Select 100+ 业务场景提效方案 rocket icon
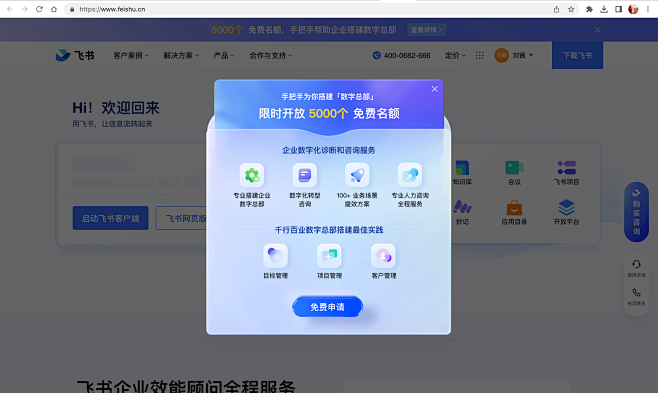Viewport: 658px width, 393px height. pyautogui.click(x=357, y=175)
